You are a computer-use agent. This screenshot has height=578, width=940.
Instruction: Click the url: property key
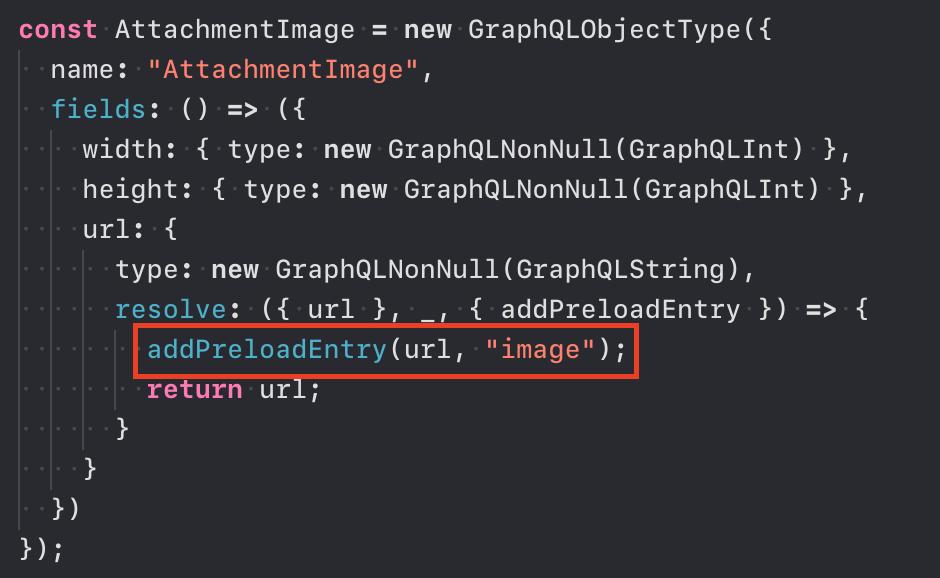[x=113, y=230]
